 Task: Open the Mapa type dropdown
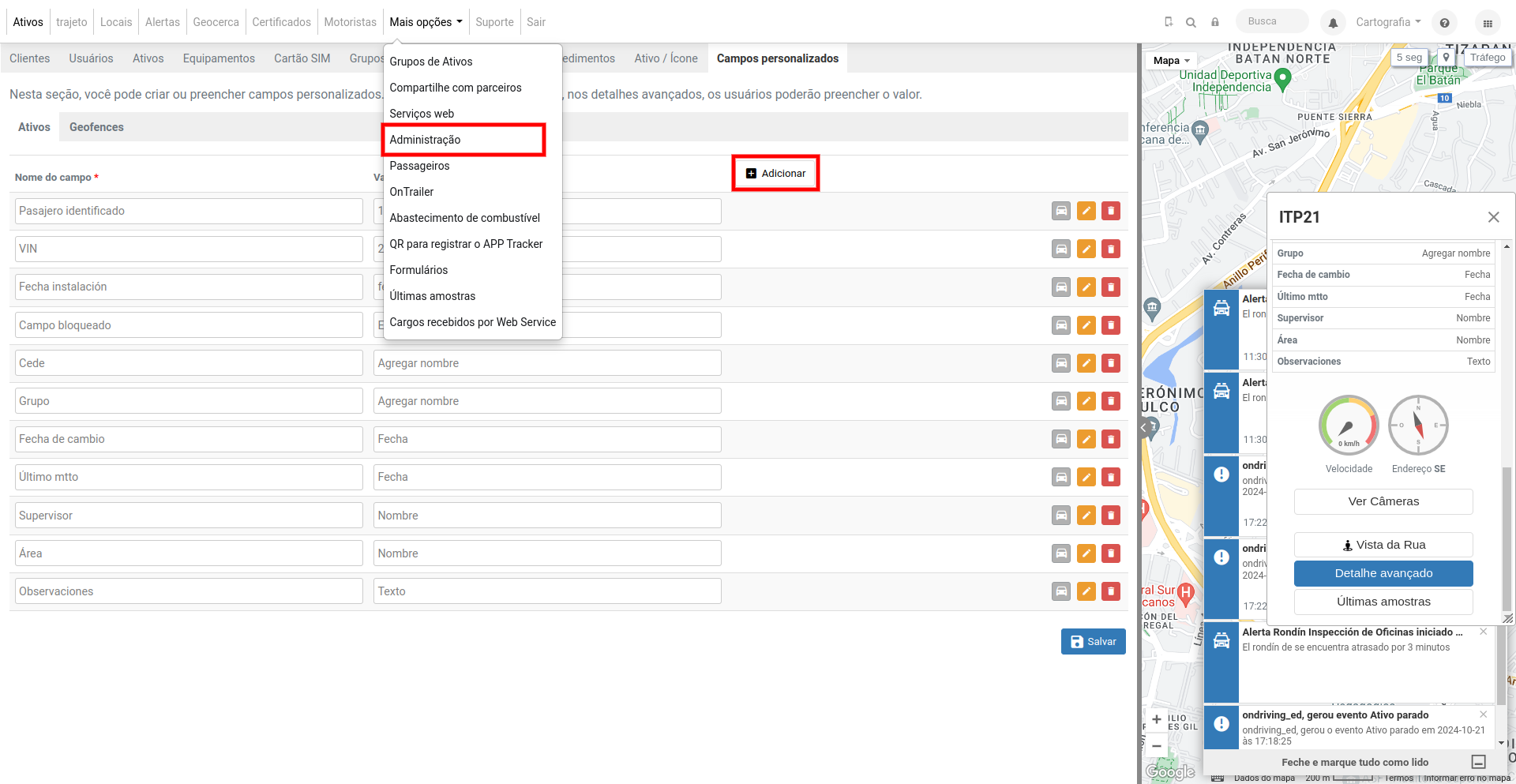coord(1171,61)
